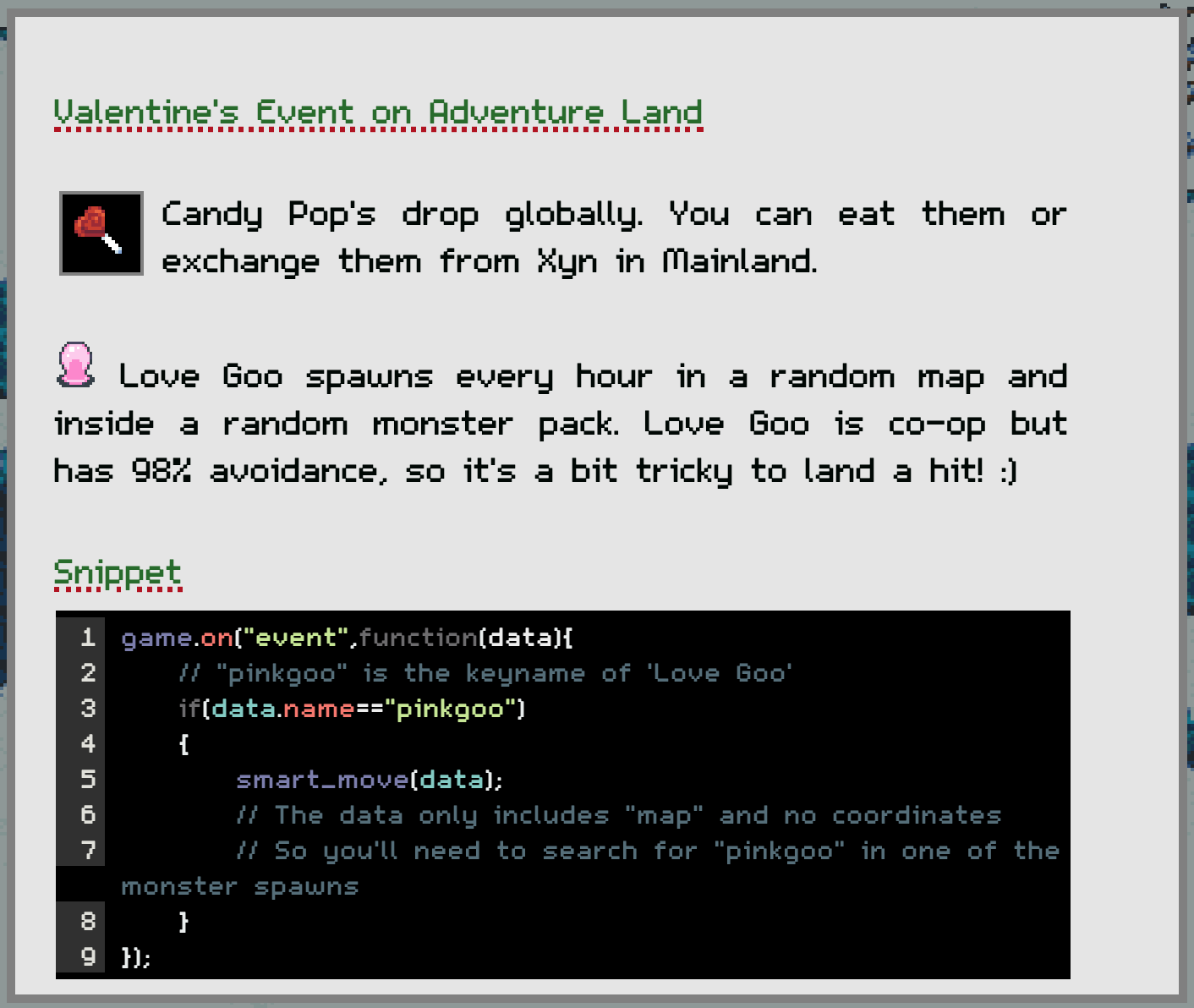Select line number 7 in the snippet

pos(87,850)
